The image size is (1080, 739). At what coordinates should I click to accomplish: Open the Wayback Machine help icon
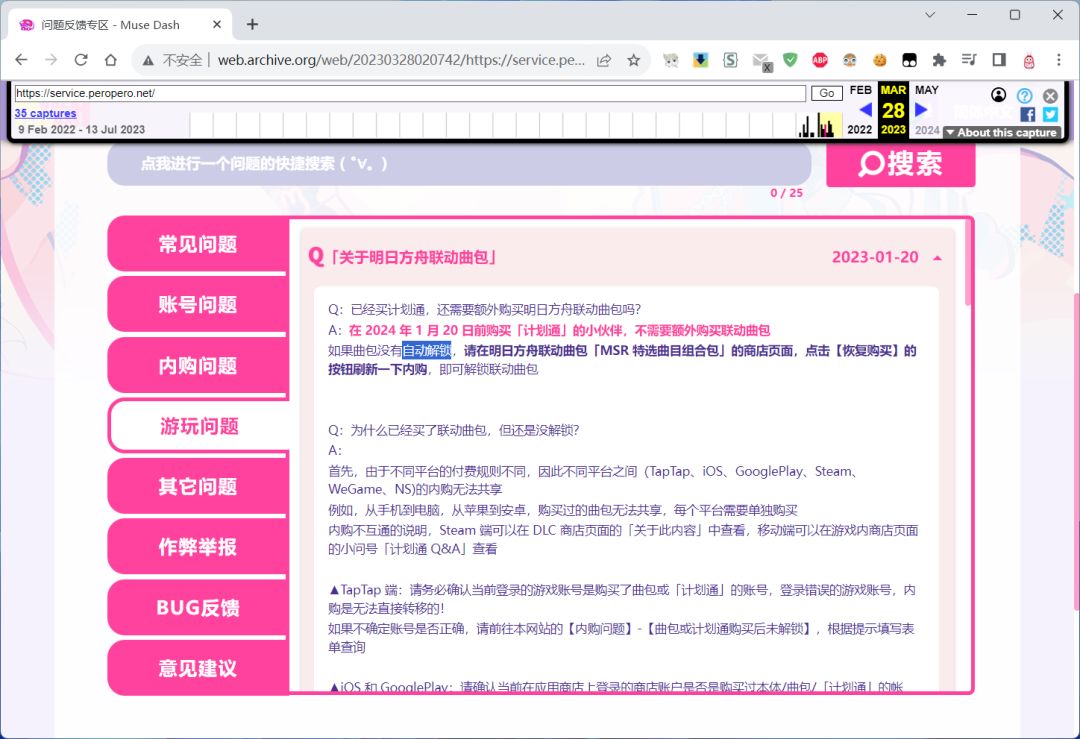(1024, 96)
